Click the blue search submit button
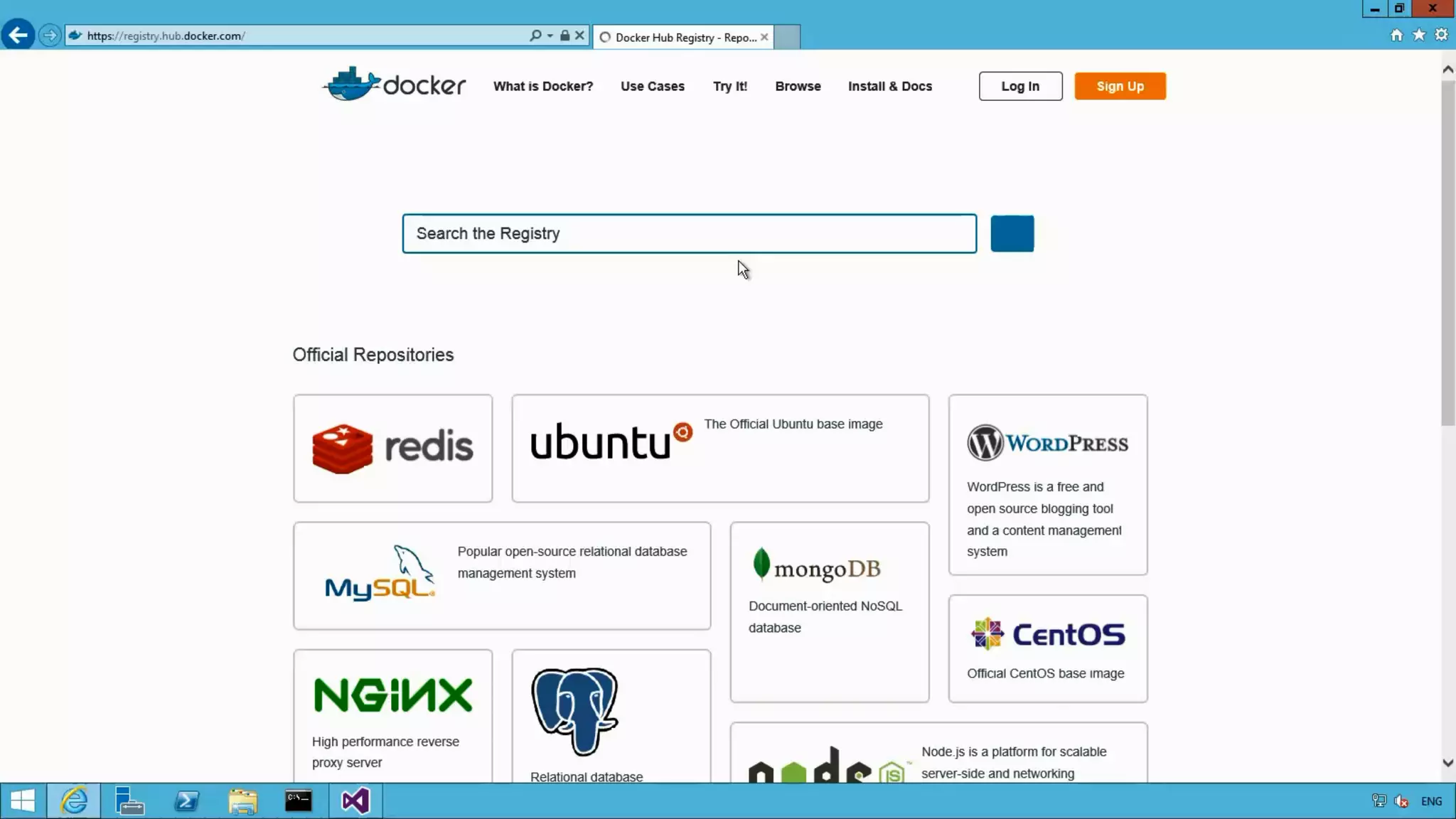The width and height of the screenshot is (1456, 819). [1012, 233]
